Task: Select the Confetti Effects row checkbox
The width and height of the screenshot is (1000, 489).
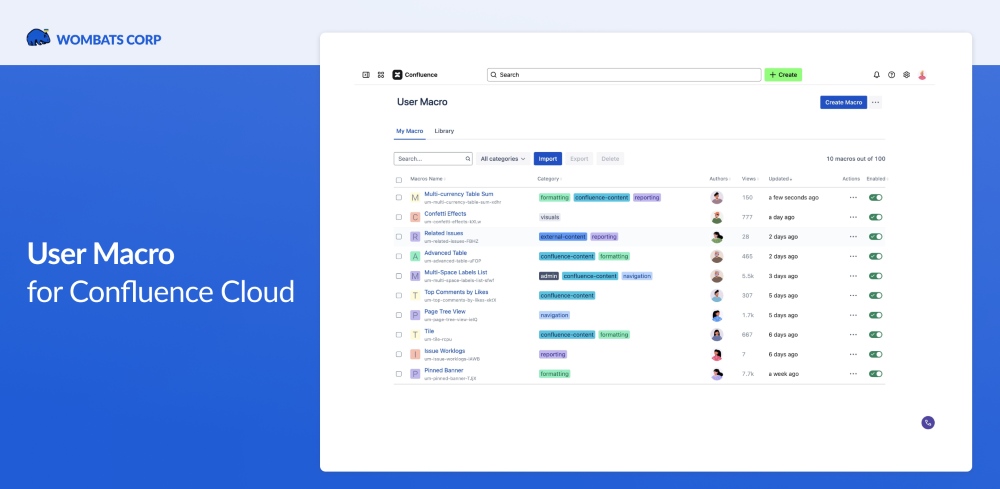Action: (399, 217)
